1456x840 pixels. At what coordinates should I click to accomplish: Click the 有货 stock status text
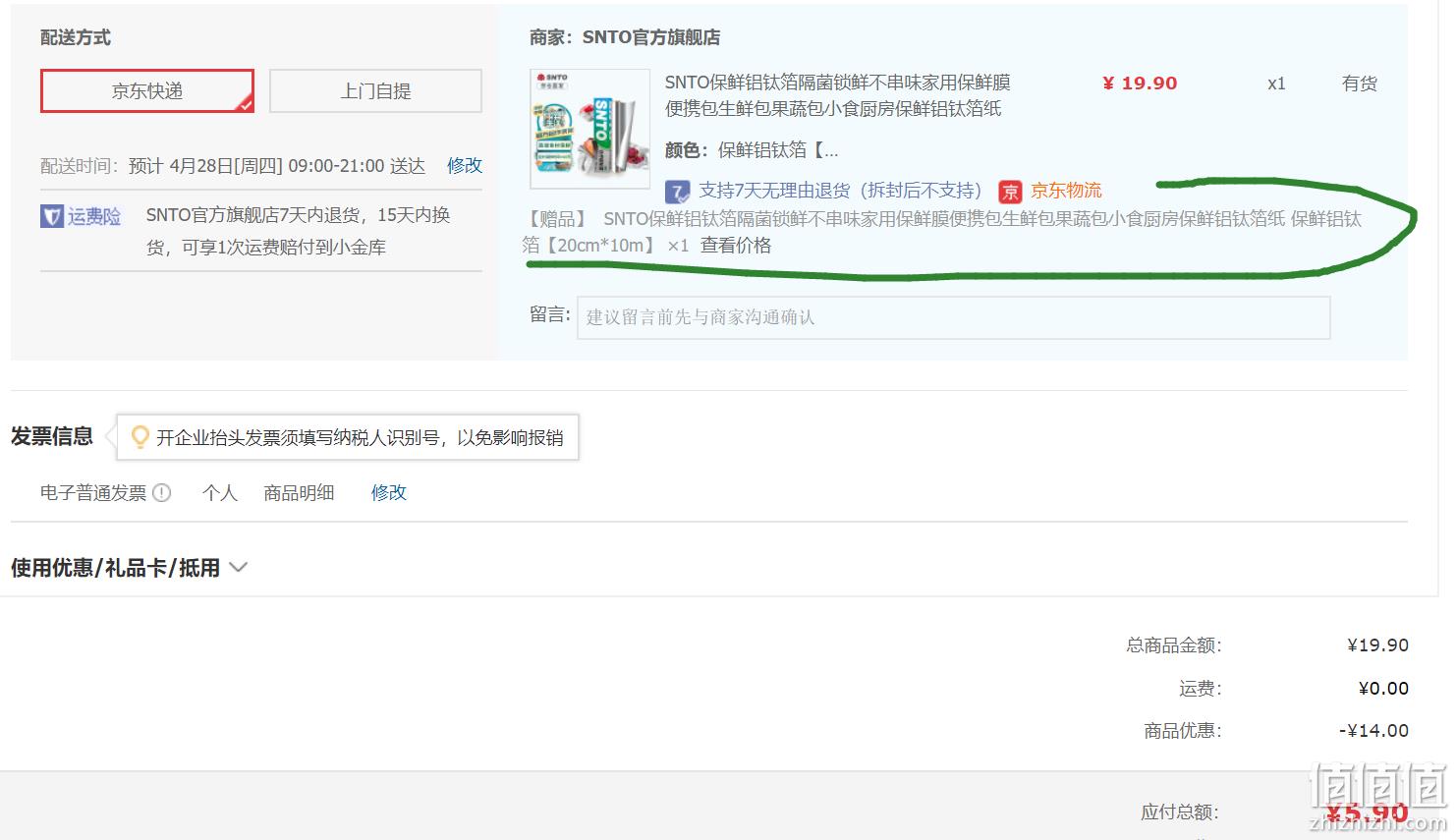1360,84
